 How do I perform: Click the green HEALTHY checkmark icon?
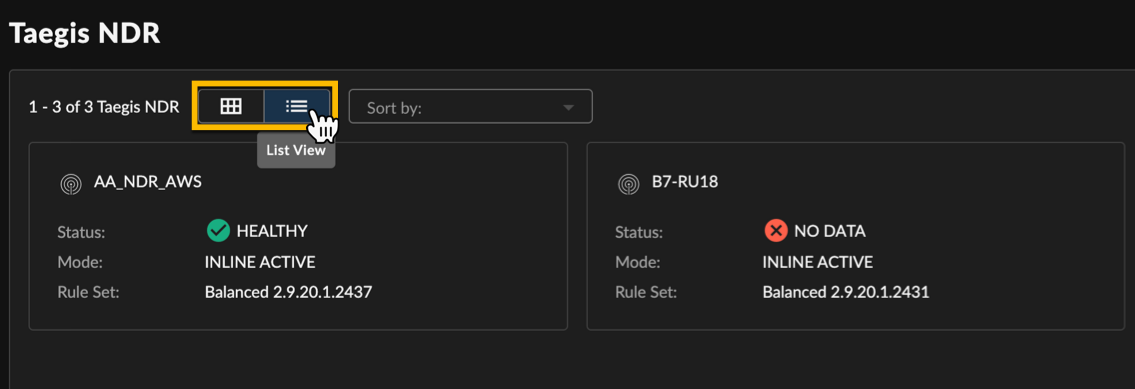[x=217, y=231]
